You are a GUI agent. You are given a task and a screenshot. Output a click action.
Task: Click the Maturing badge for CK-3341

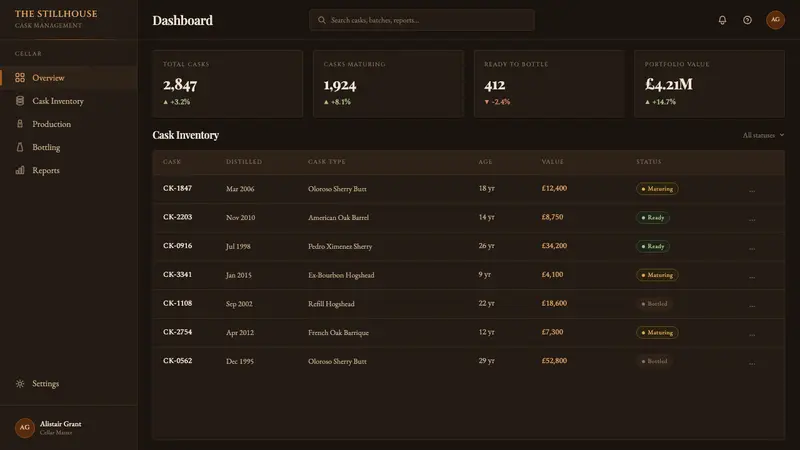657,275
